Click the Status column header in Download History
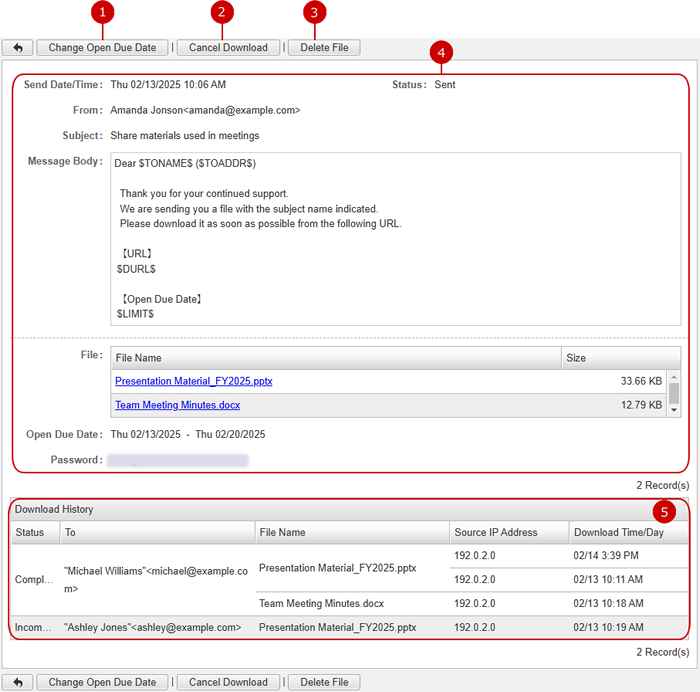The image size is (700, 692). (35, 533)
